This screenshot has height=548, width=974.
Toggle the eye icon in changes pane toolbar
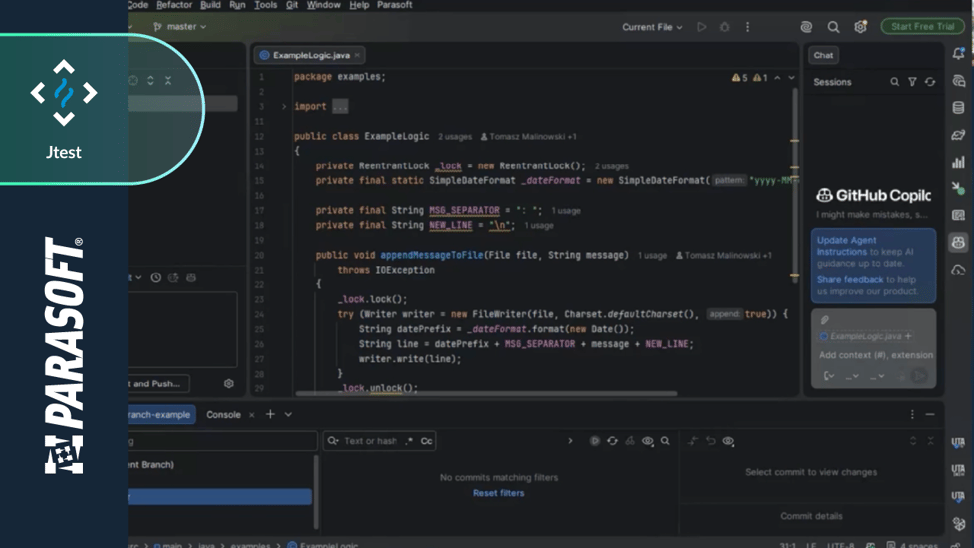[x=728, y=441]
